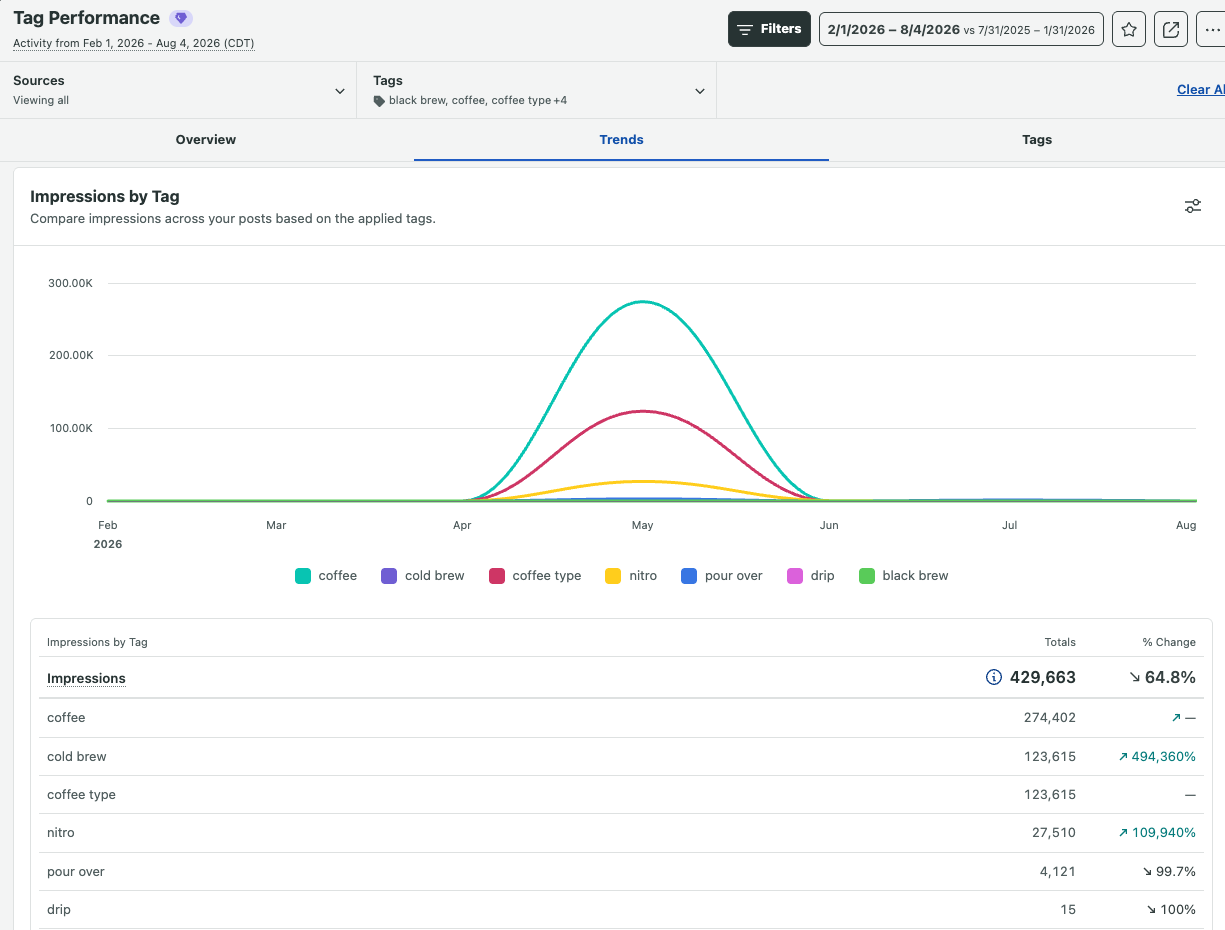The image size is (1225, 930).
Task: Click the Clear All link
Action: click(x=1201, y=90)
